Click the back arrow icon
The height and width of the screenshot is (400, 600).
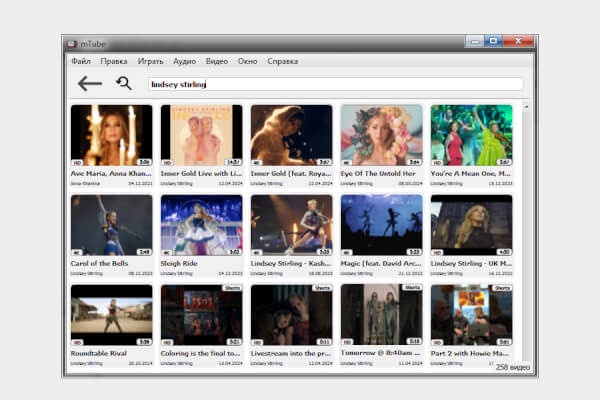90,83
